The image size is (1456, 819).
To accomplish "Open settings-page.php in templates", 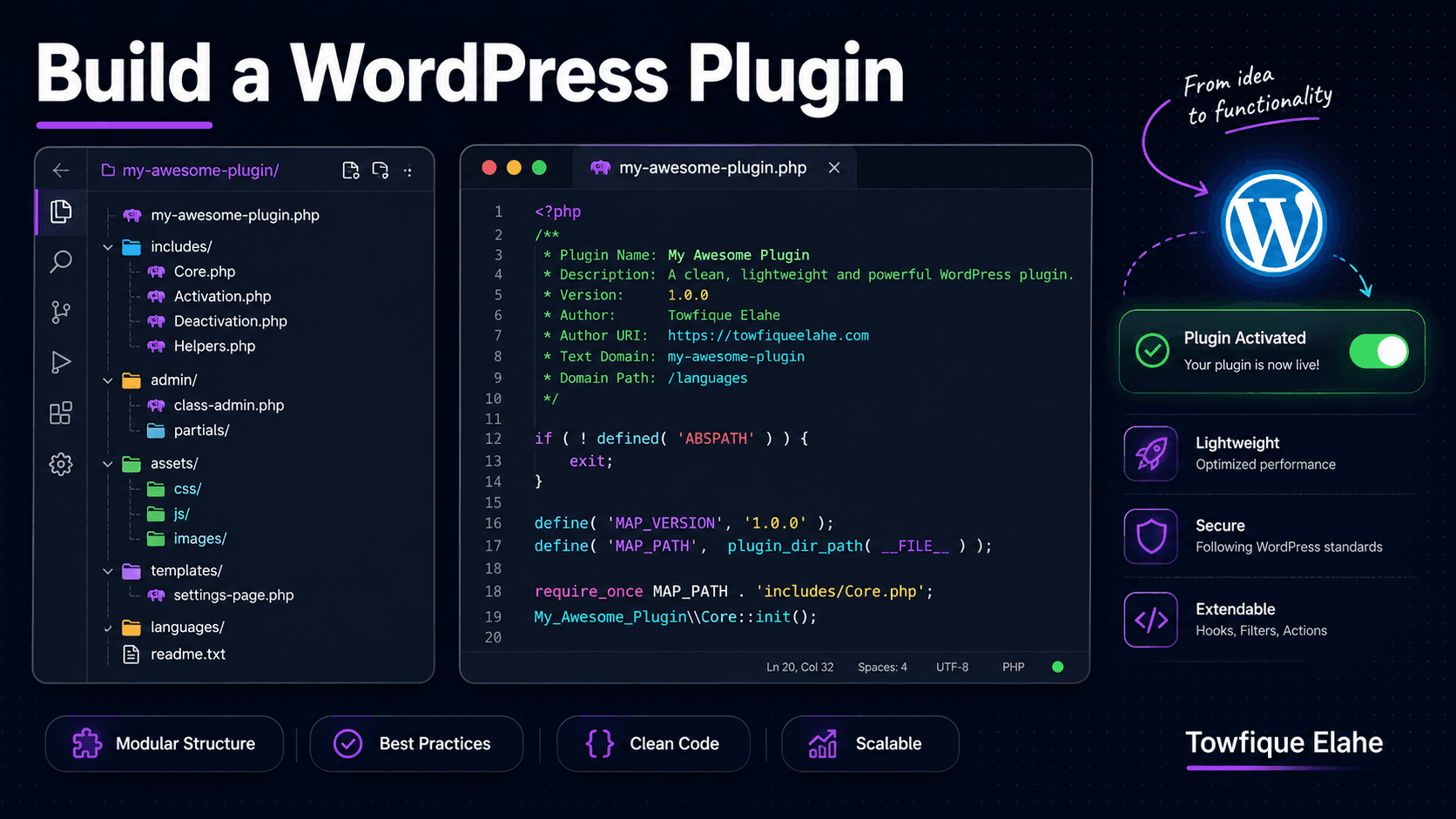I will click(x=233, y=595).
